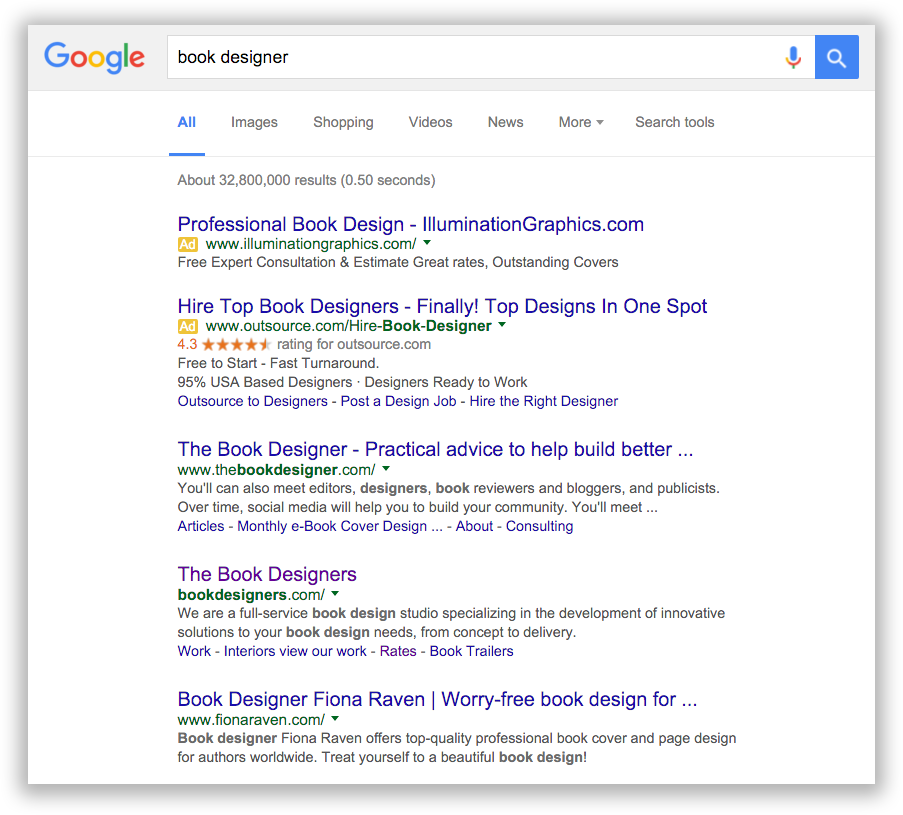The width and height of the screenshot is (903, 815).
Task: Click About 32,800,000 results text
Action: (306, 180)
